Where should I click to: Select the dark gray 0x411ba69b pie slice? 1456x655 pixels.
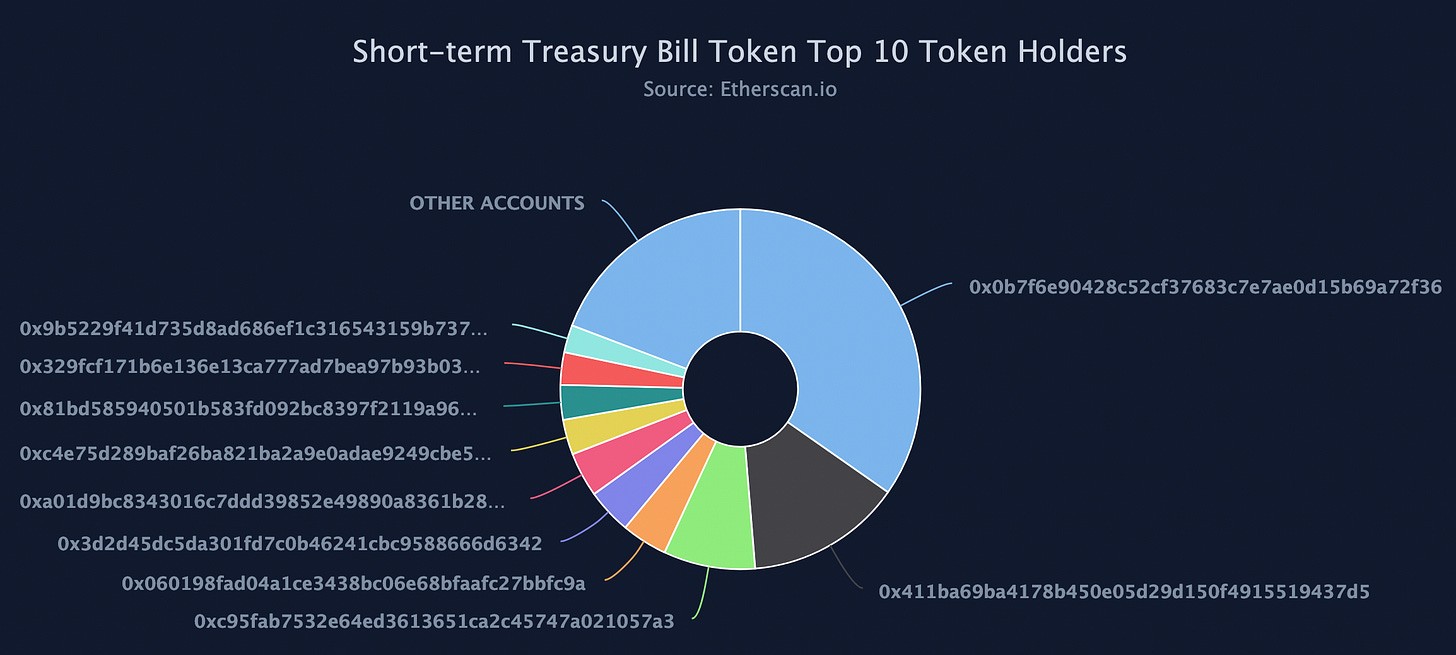pos(815,498)
